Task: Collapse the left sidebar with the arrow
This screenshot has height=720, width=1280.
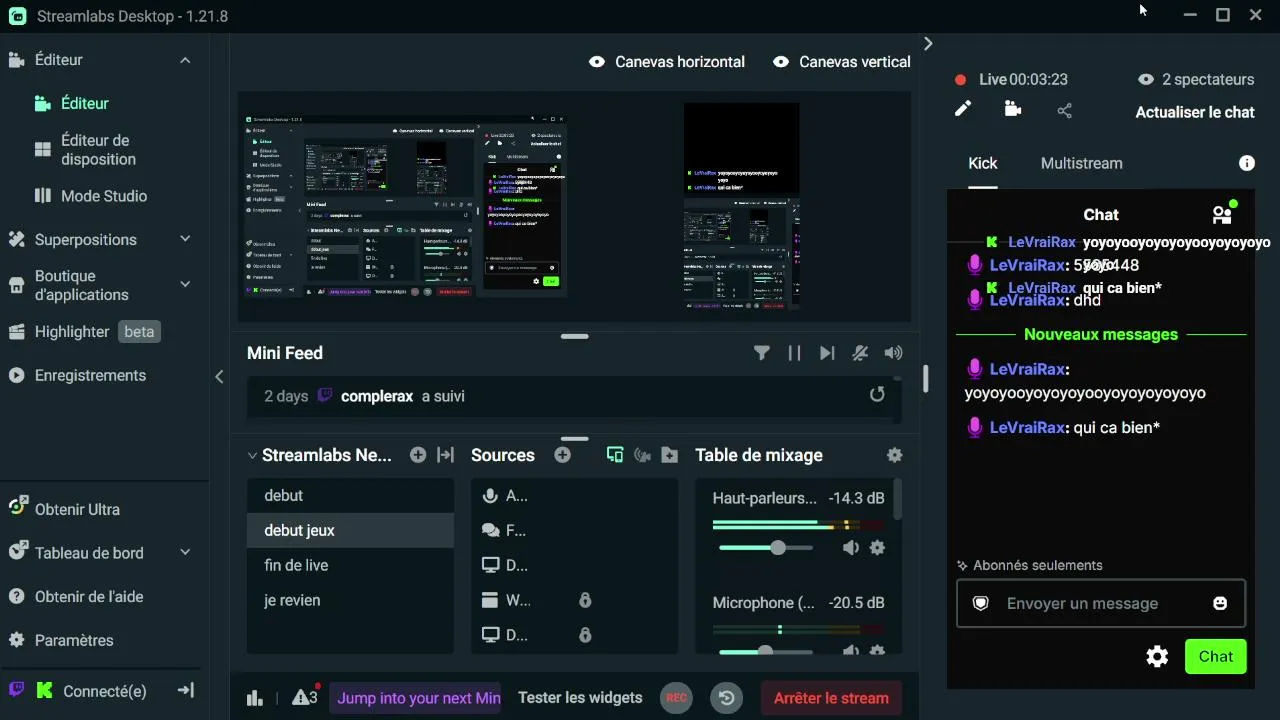Action: [x=219, y=376]
